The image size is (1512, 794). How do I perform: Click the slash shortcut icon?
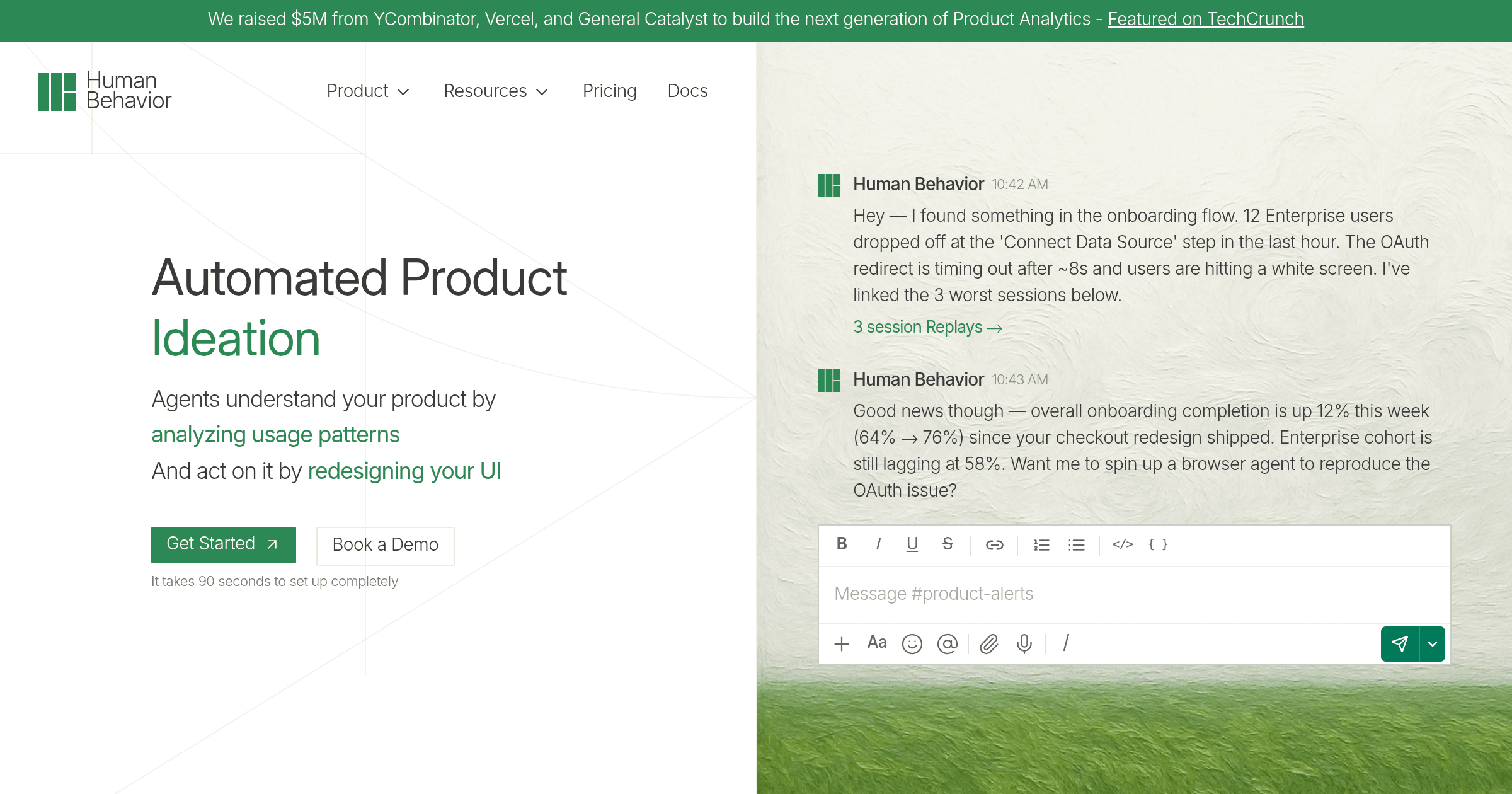click(x=1066, y=643)
